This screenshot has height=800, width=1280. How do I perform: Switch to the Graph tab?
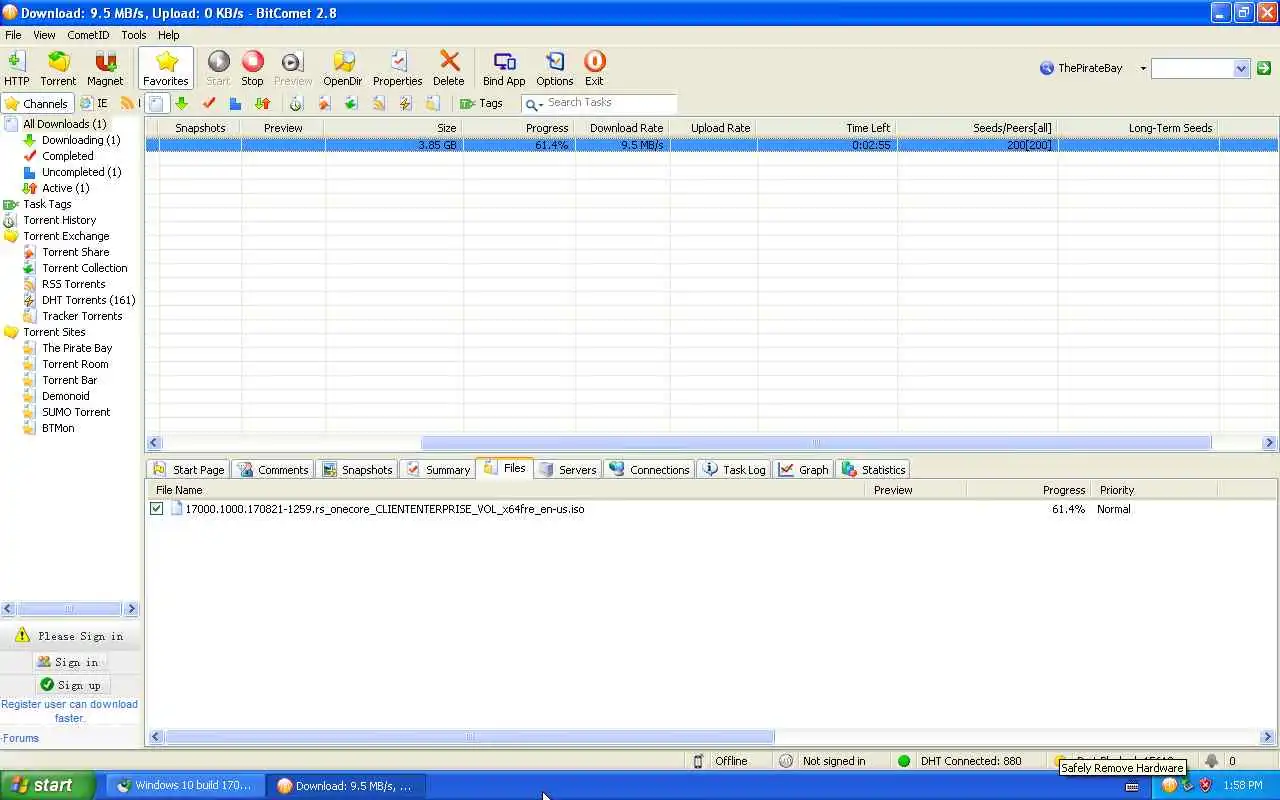(805, 469)
